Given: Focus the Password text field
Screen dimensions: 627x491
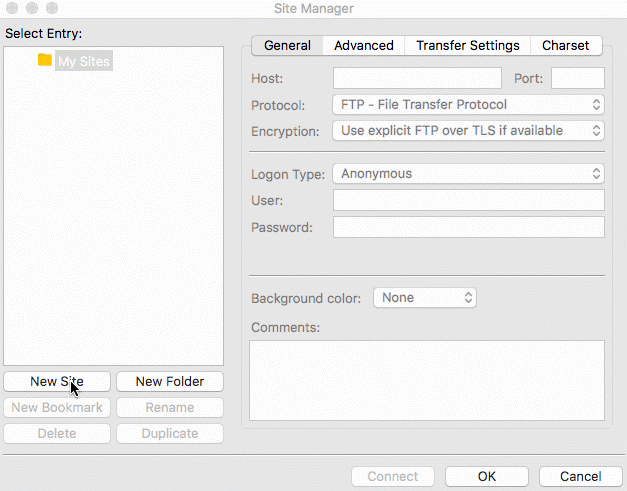Looking at the screenshot, I should point(469,227).
